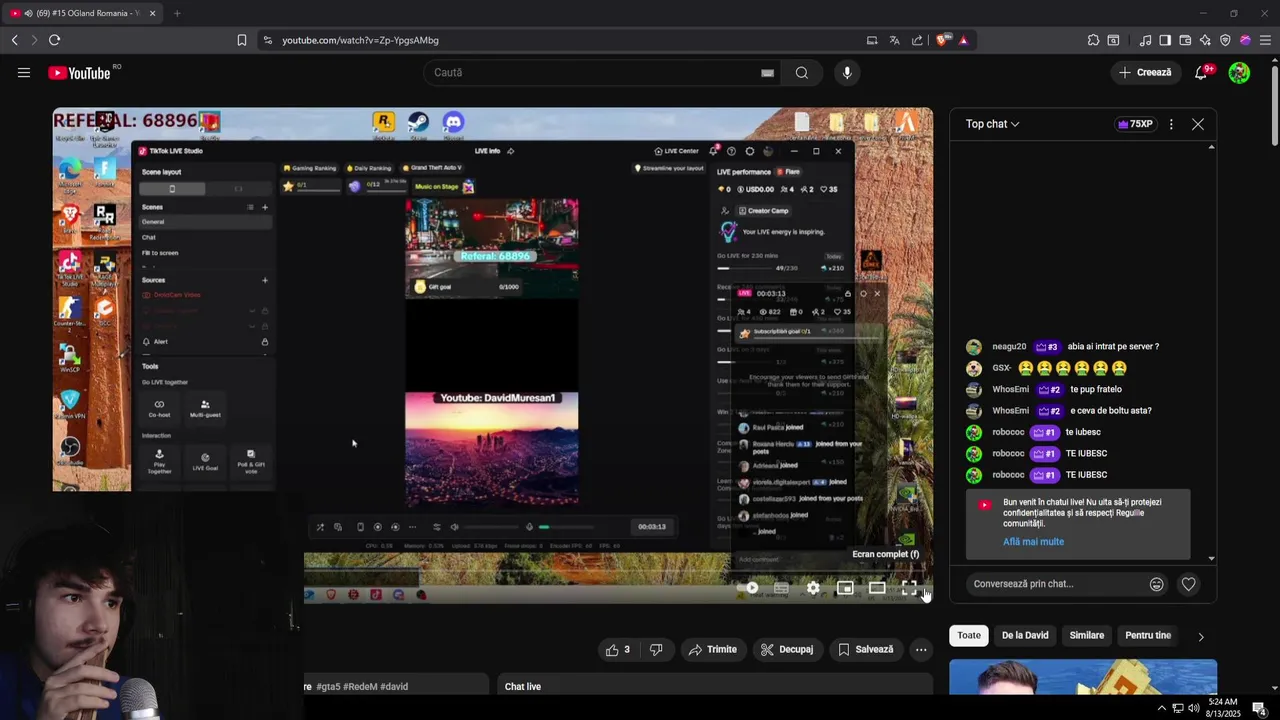Open the on-screen keyboard in search box
Viewport: 1280px width, 720px height.
coord(767,73)
